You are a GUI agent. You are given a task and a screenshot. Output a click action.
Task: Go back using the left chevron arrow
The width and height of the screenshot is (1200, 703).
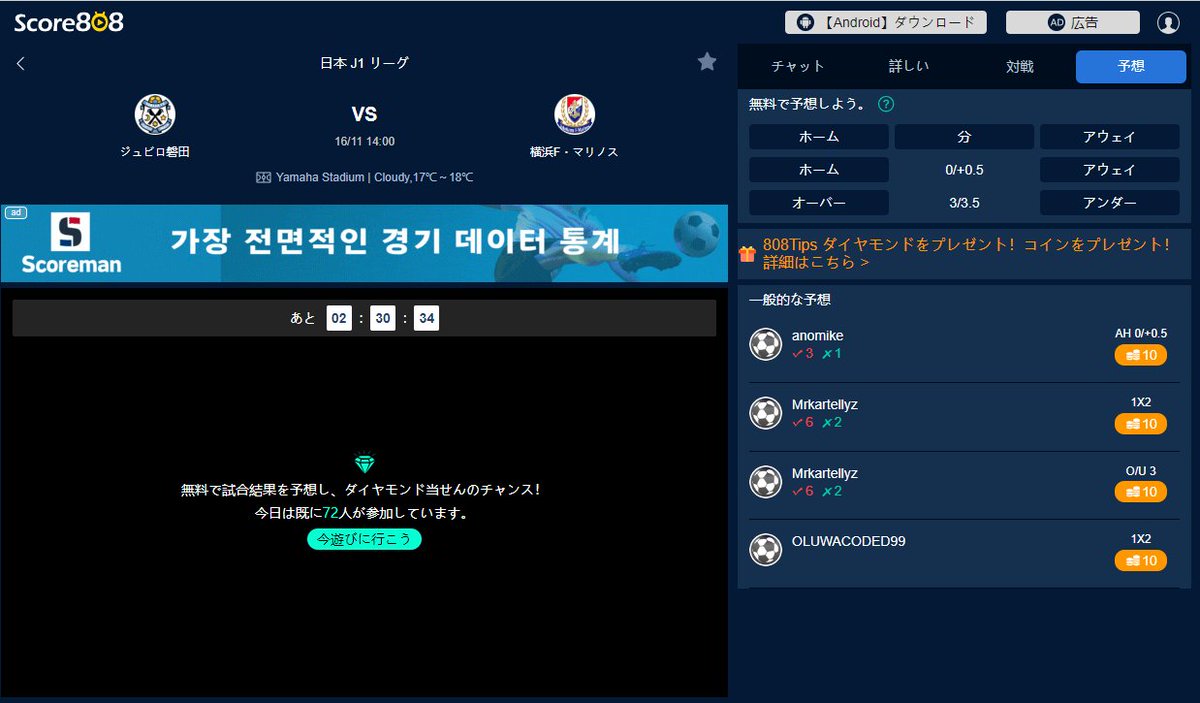click(21, 63)
